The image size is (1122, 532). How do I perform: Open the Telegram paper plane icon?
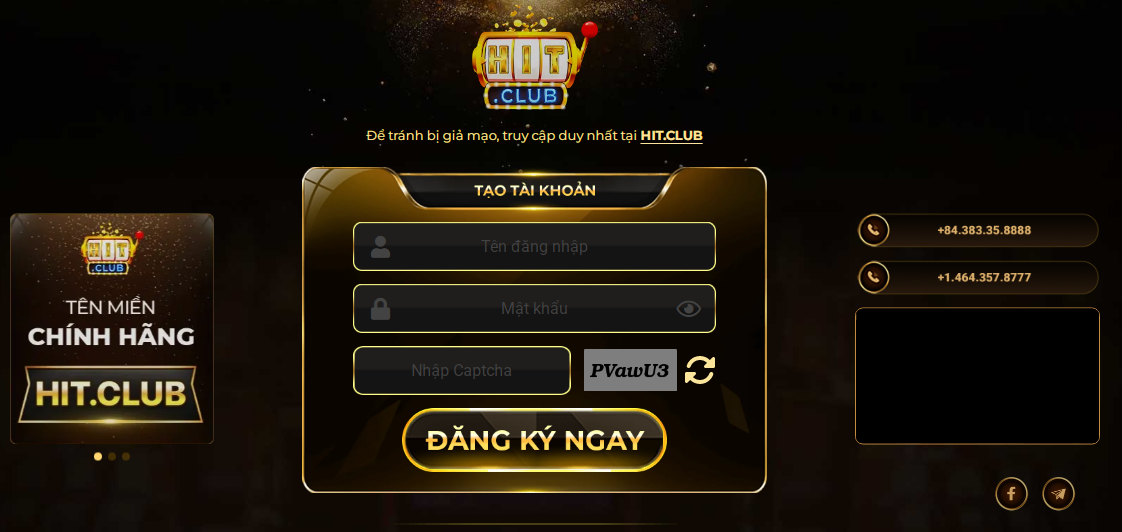coord(1058,493)
